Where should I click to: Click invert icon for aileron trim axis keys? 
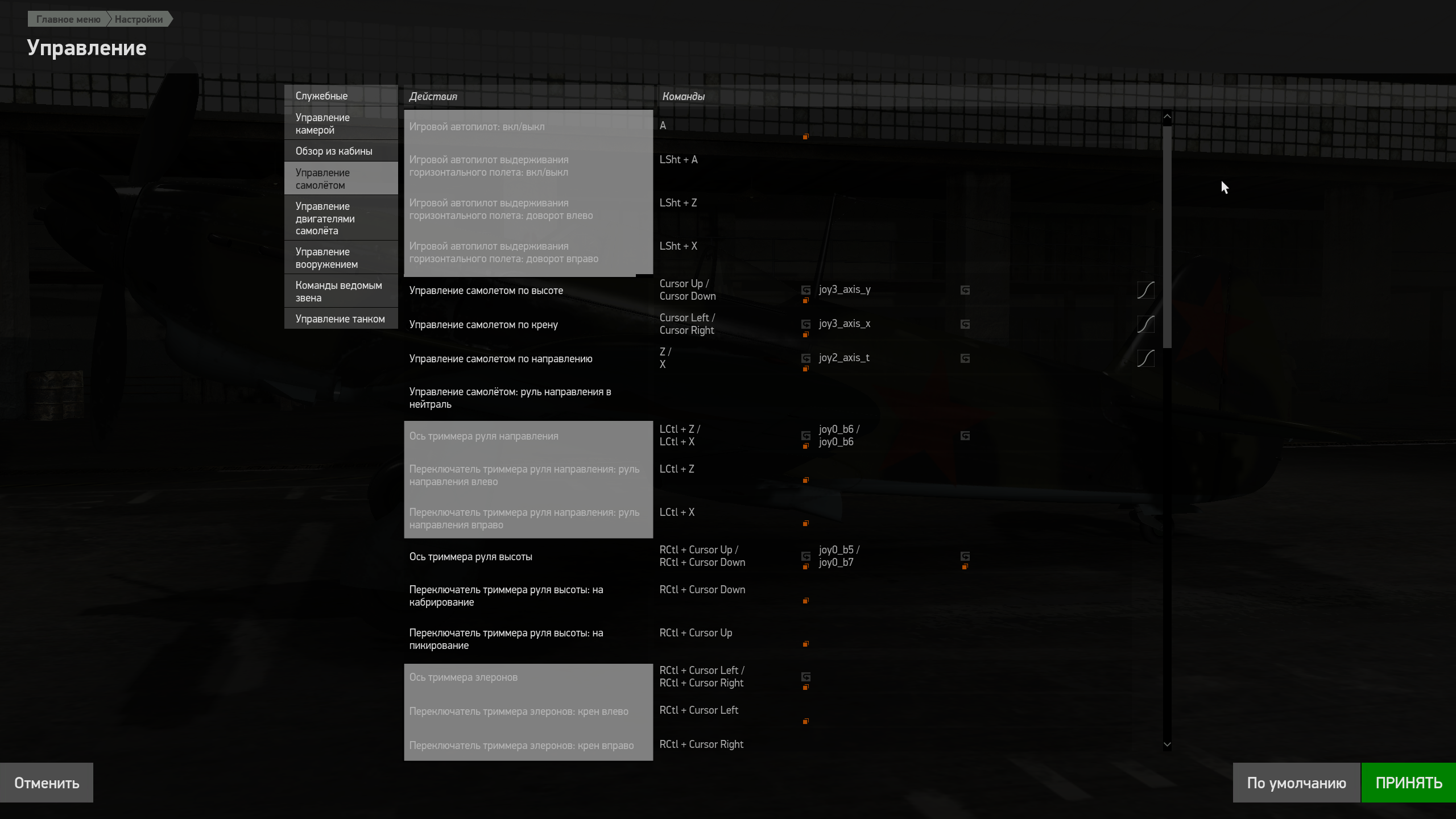coord(806,677)
